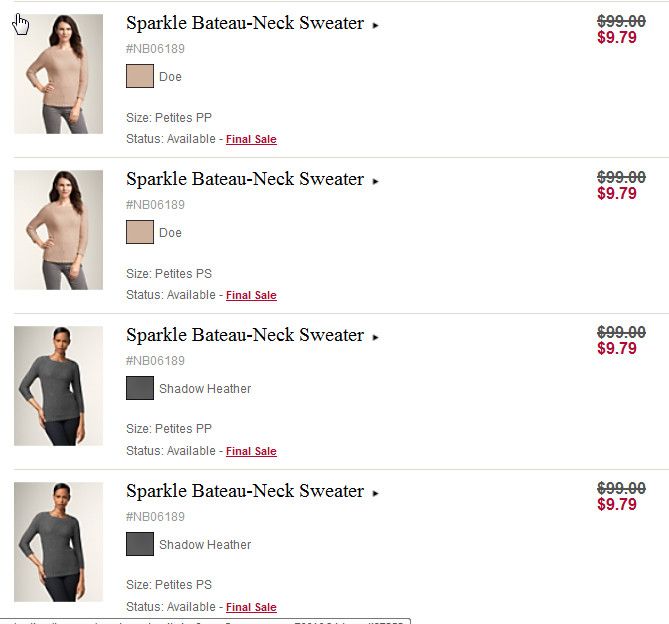Click the arrow beside Shadow Heather Petites PS title
Image resolution: width=669 pixels, height=624 pixels.
pos(376,494)
